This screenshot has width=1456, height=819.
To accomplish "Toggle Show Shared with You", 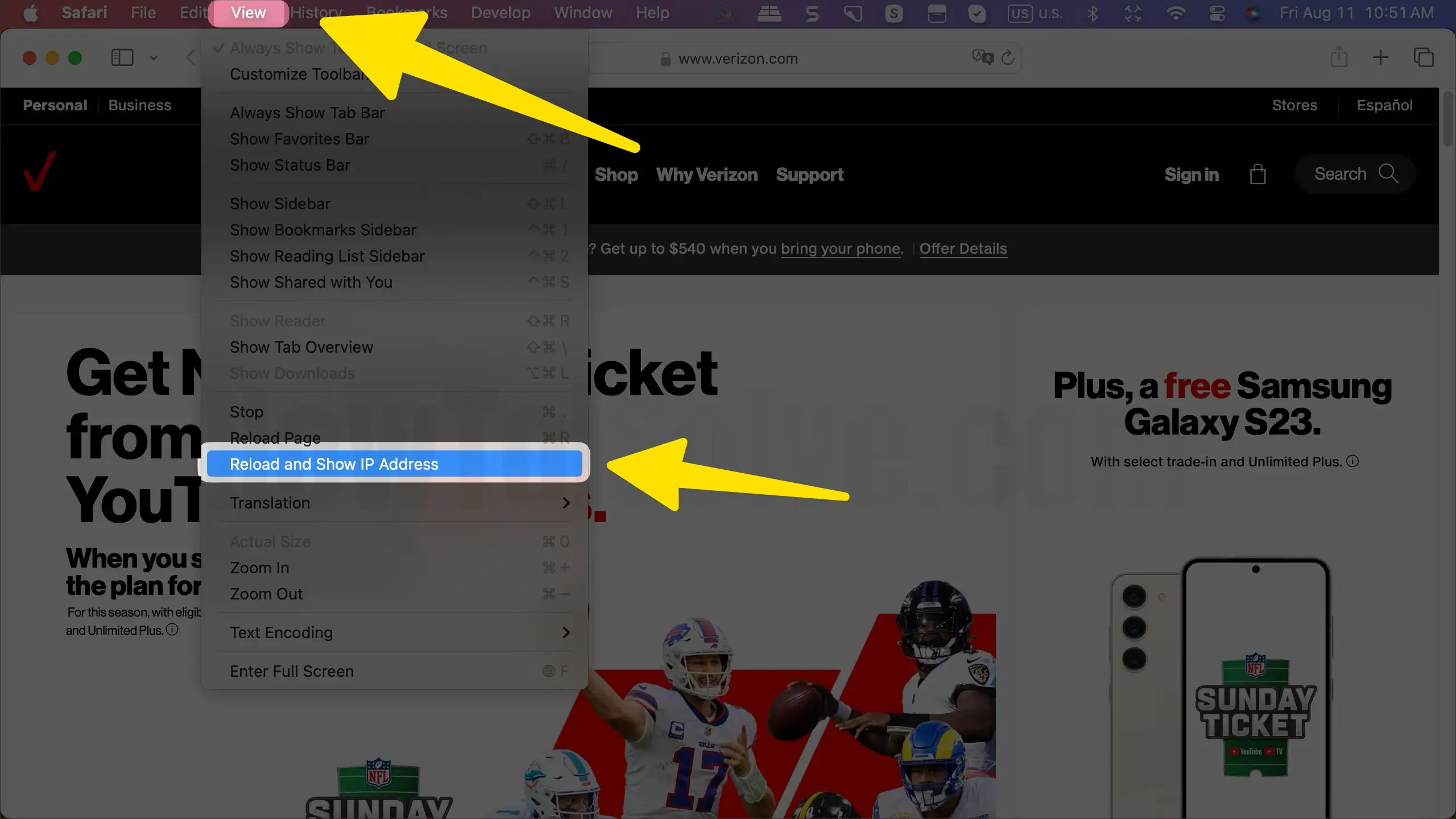I will tap(394, 282).
